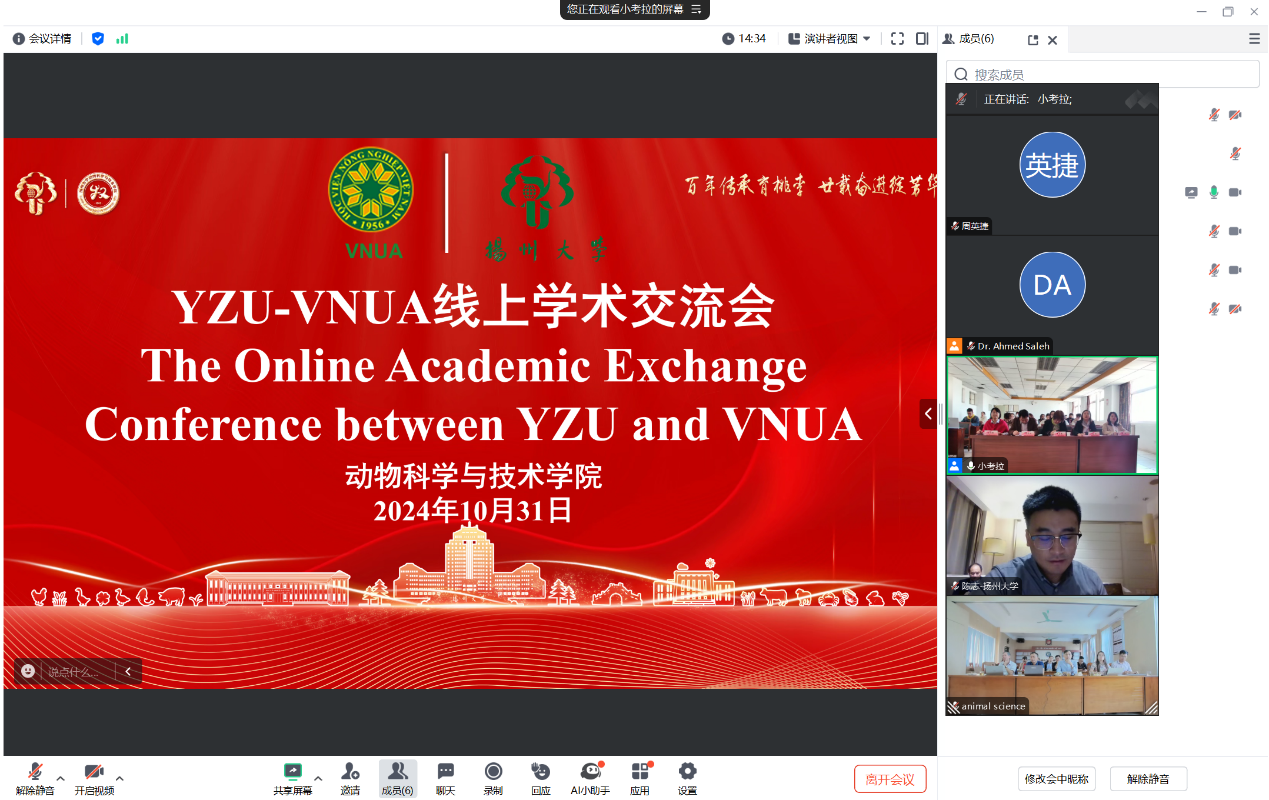Open the AI小助手 assistant
The width and height of the screenshot is (1269, 800).
(590, 777)
